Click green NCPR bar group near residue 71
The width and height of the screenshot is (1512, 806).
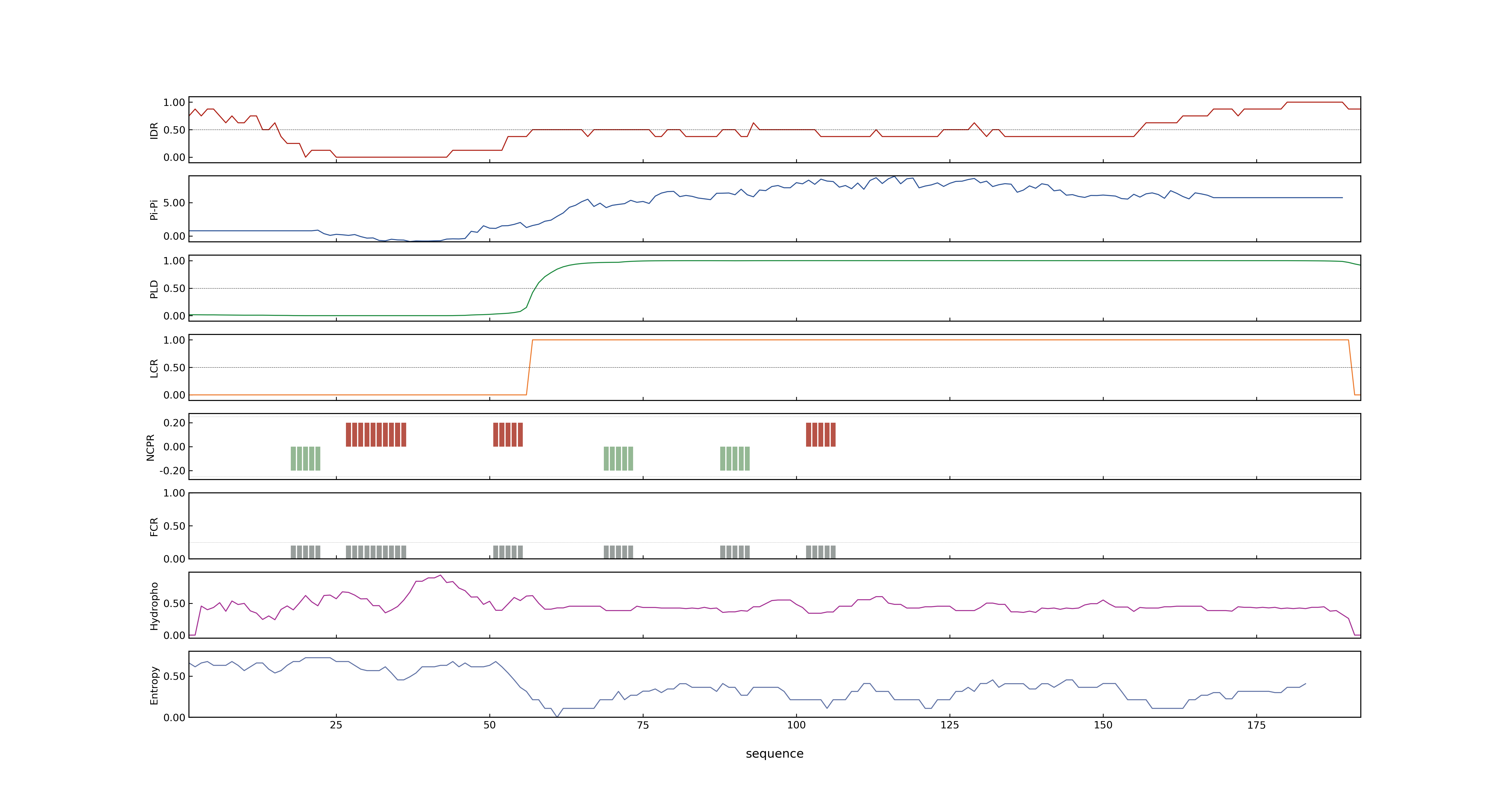click(618, 458)
